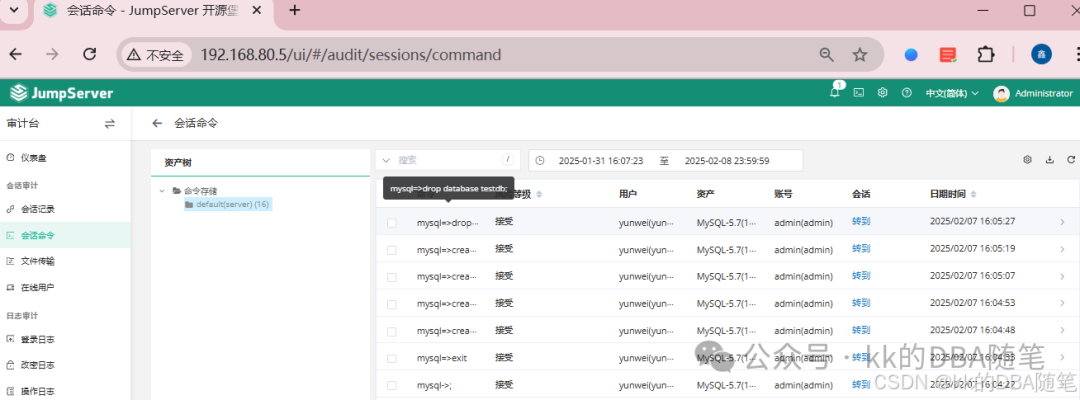
Task: Check the row dated 16:04:53
Action: pos(391,304)
